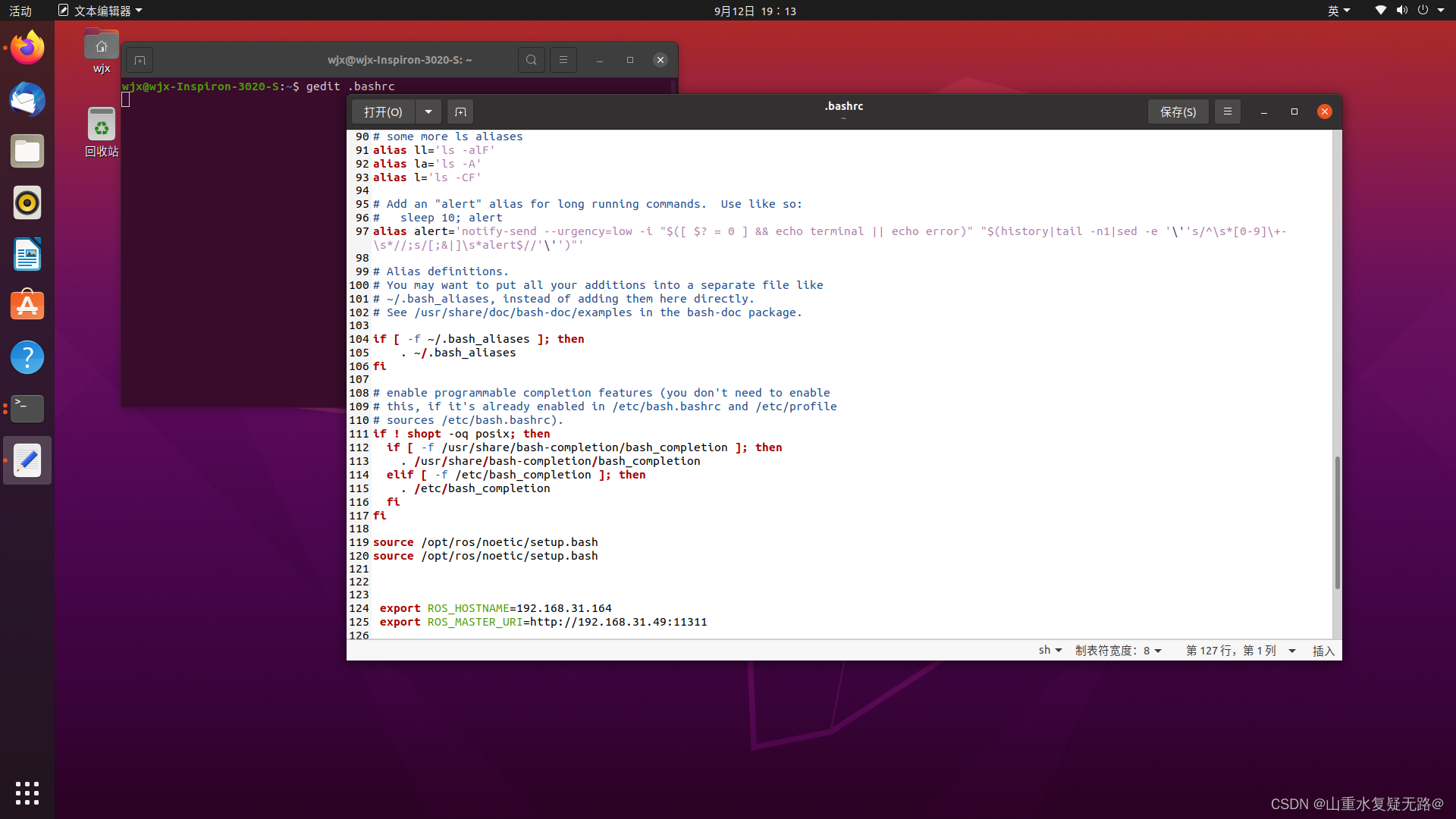Click line 91 alias ll text
This screenshot has height=819, width=1456.
(434, 150)
